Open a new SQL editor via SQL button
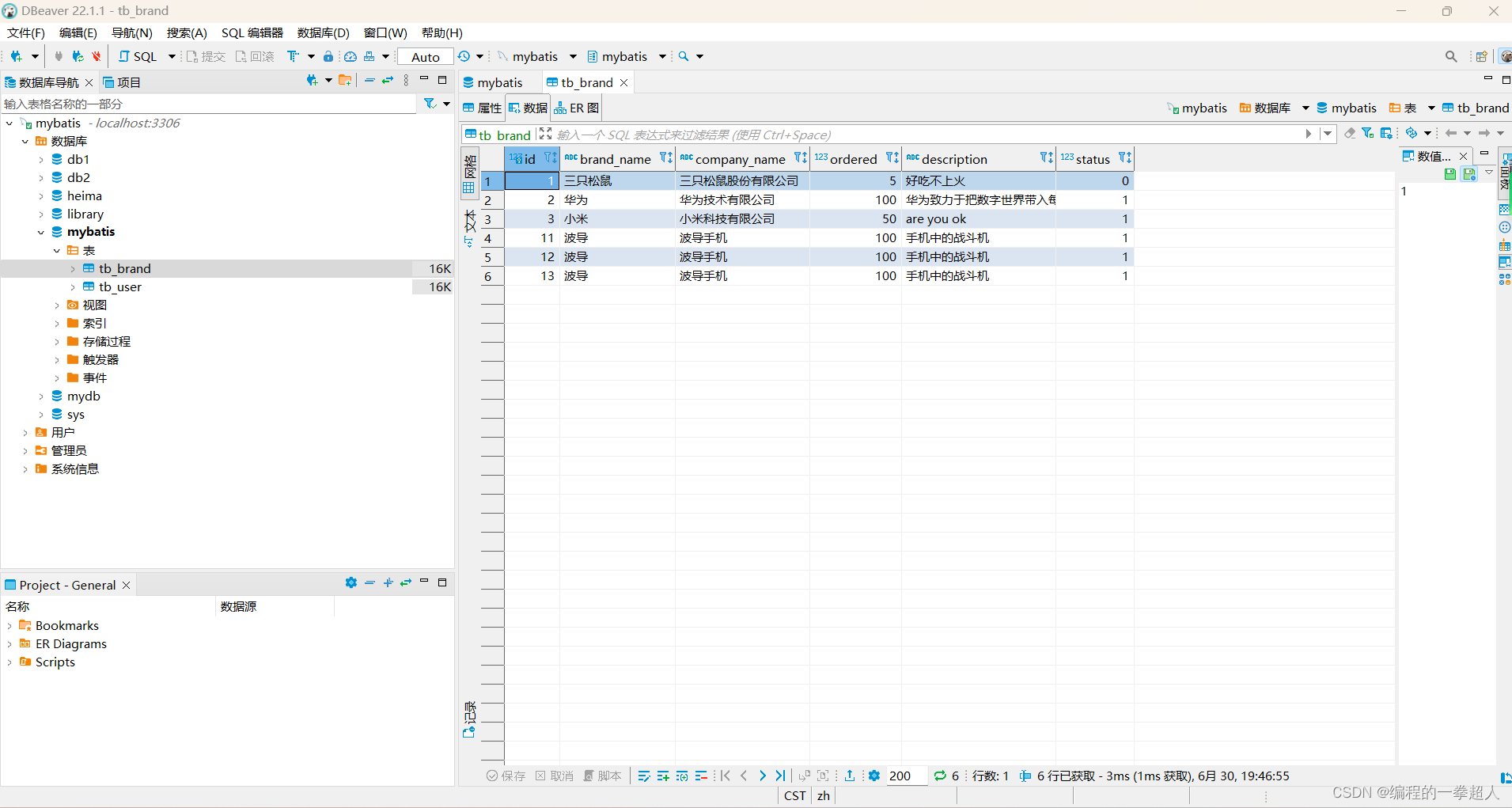1512x808 pixels. click(x=138, y=56)
